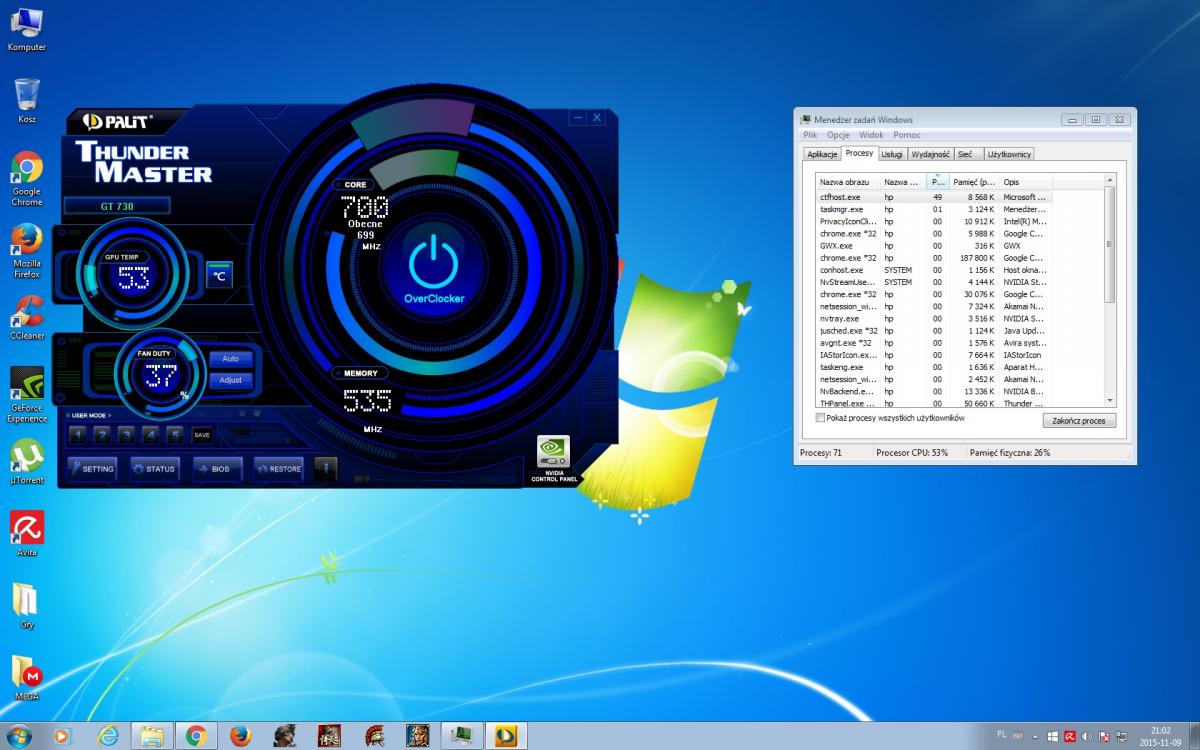The height and width of the screenshot is (750, 1200).
Task: Load user mode profile 3
Action: pyautogui.click(x=126, y=435)
